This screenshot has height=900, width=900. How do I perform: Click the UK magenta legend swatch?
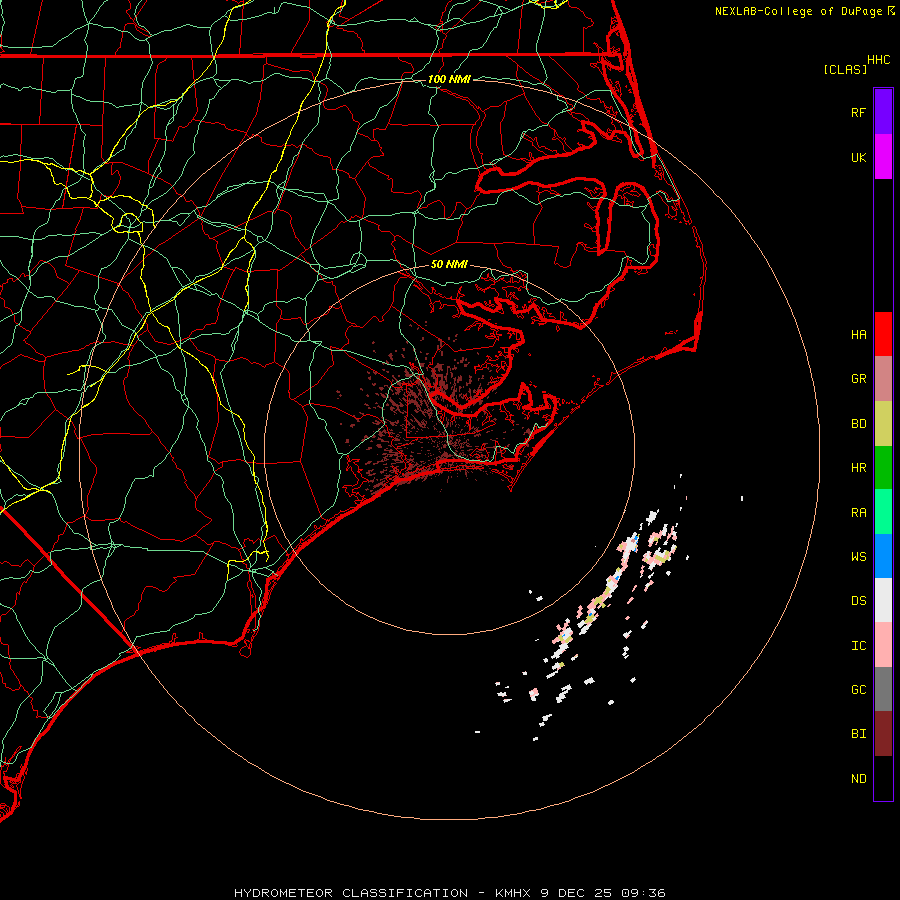tap(883, 157)
